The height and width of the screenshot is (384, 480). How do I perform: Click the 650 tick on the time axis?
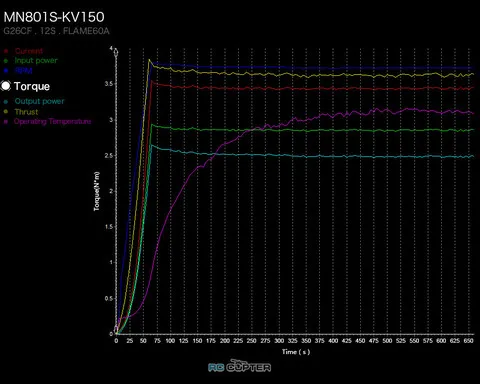tap(469, 341)
